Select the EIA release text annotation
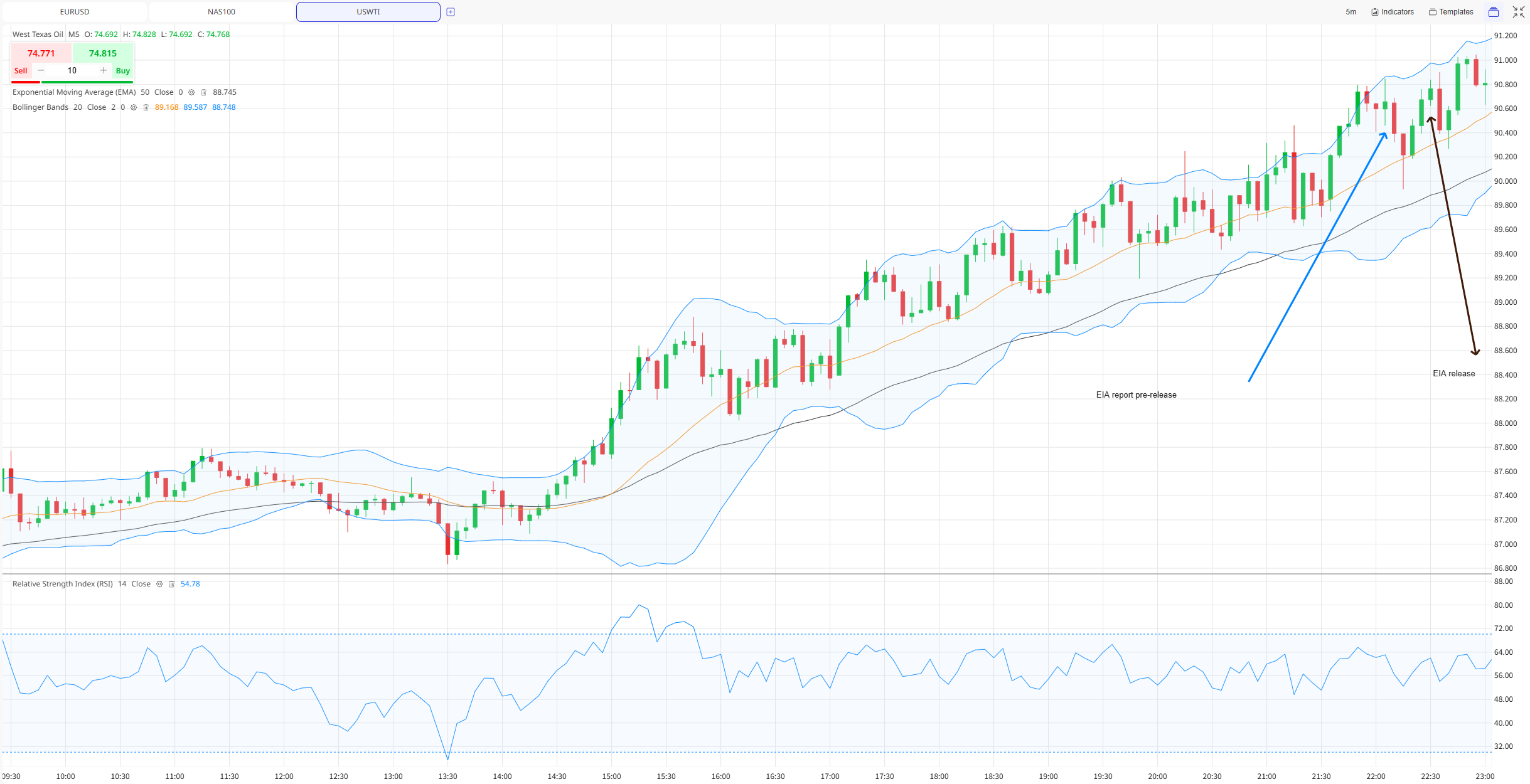 (1453, 373)
